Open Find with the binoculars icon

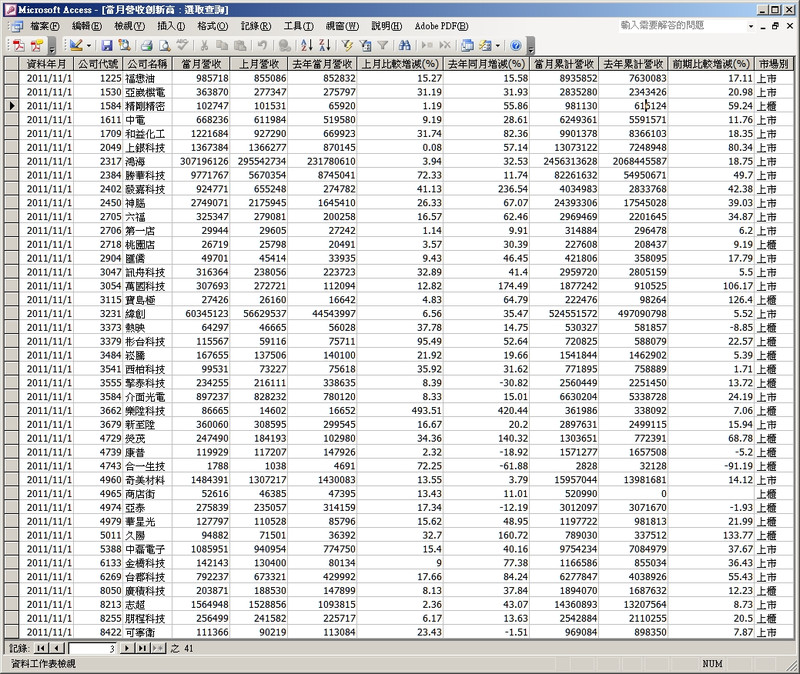tap(405, 45)
